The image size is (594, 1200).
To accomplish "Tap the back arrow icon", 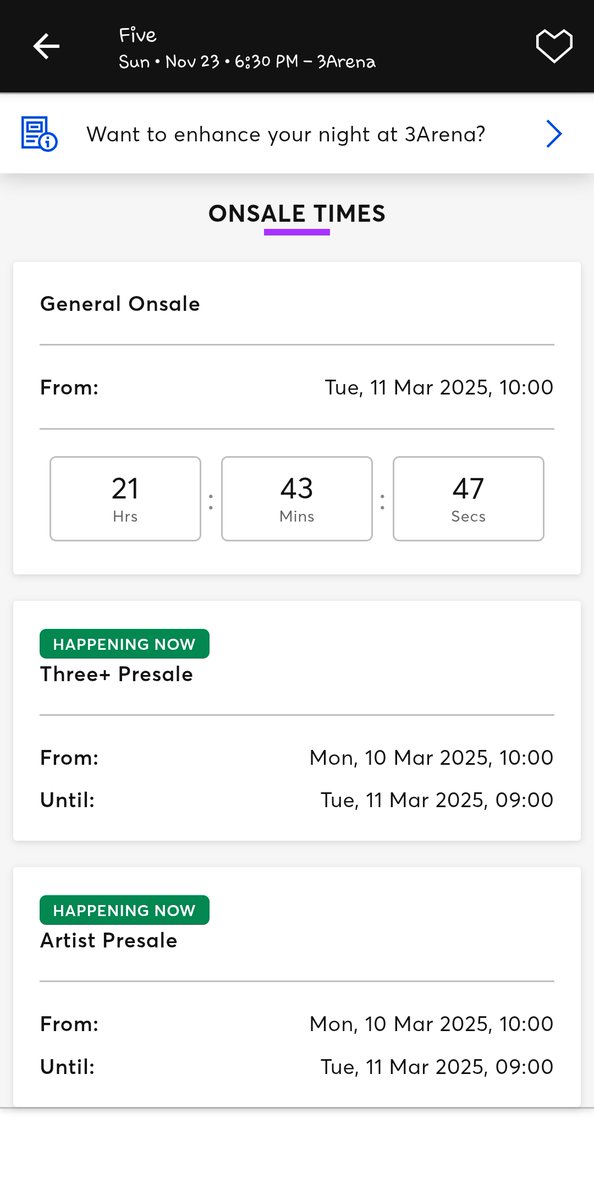I will pyautogui.click(x=46, y=46).
